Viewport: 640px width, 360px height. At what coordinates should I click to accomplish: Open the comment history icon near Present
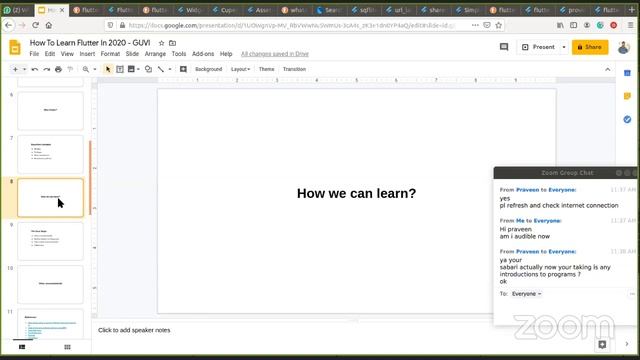(x=504, y=47)
